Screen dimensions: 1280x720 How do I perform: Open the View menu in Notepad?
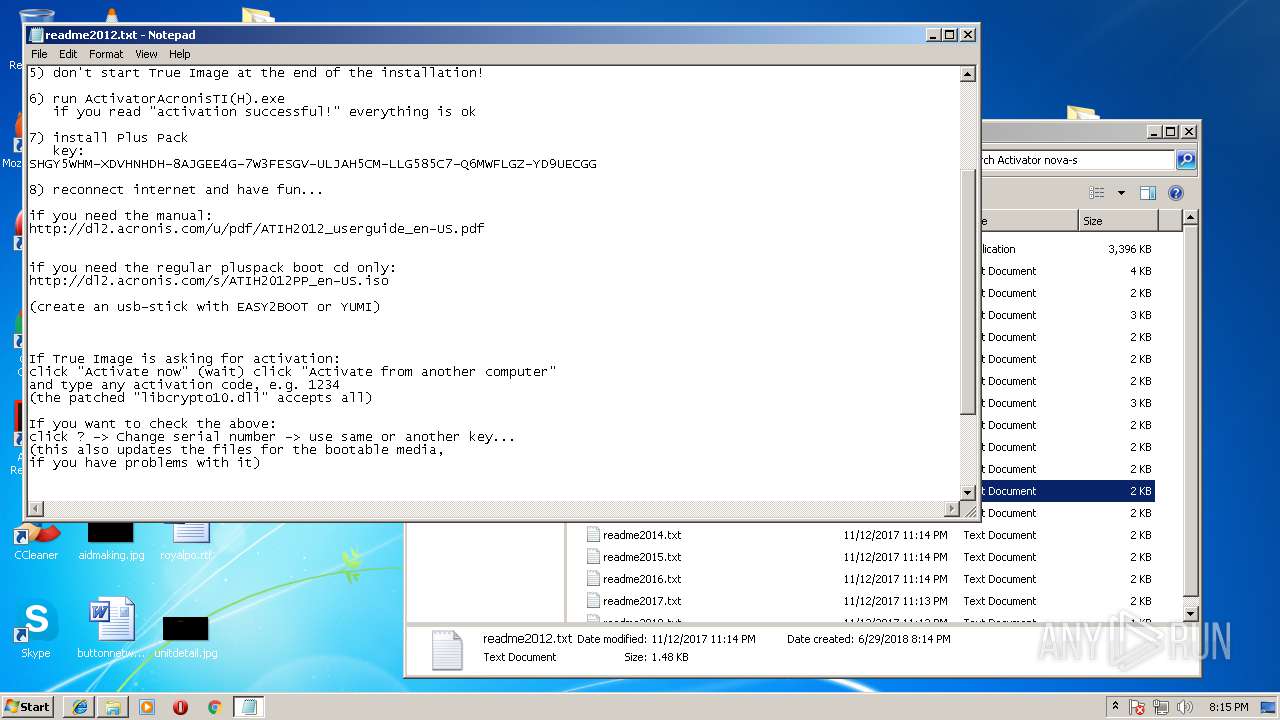coord(146,54)
